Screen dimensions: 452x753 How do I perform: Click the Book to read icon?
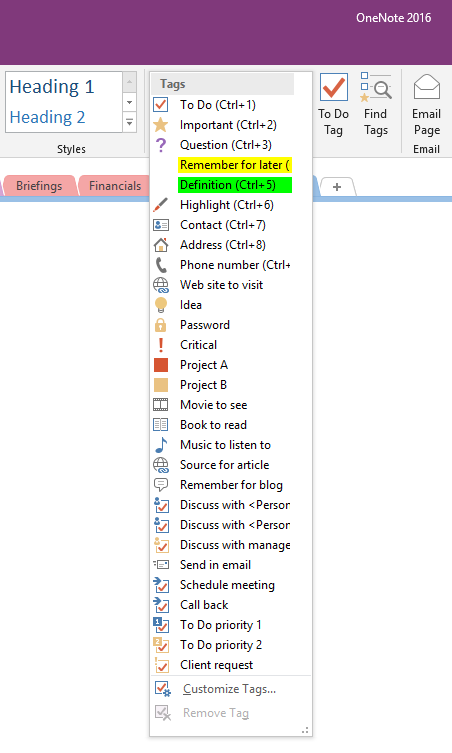point(160,425)
